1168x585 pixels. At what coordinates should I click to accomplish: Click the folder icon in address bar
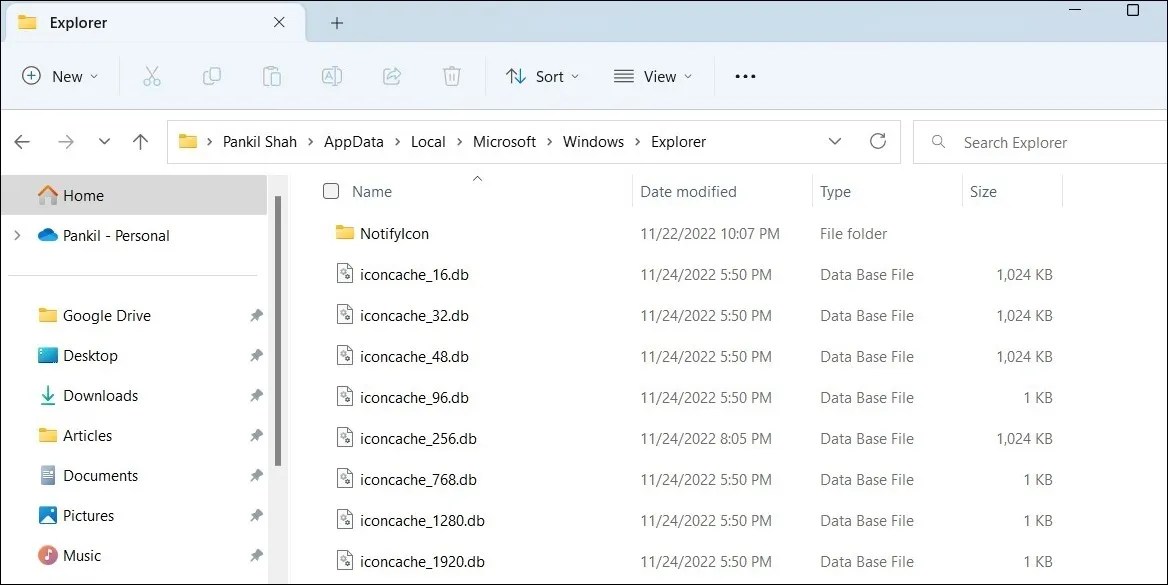pos(188,142)
